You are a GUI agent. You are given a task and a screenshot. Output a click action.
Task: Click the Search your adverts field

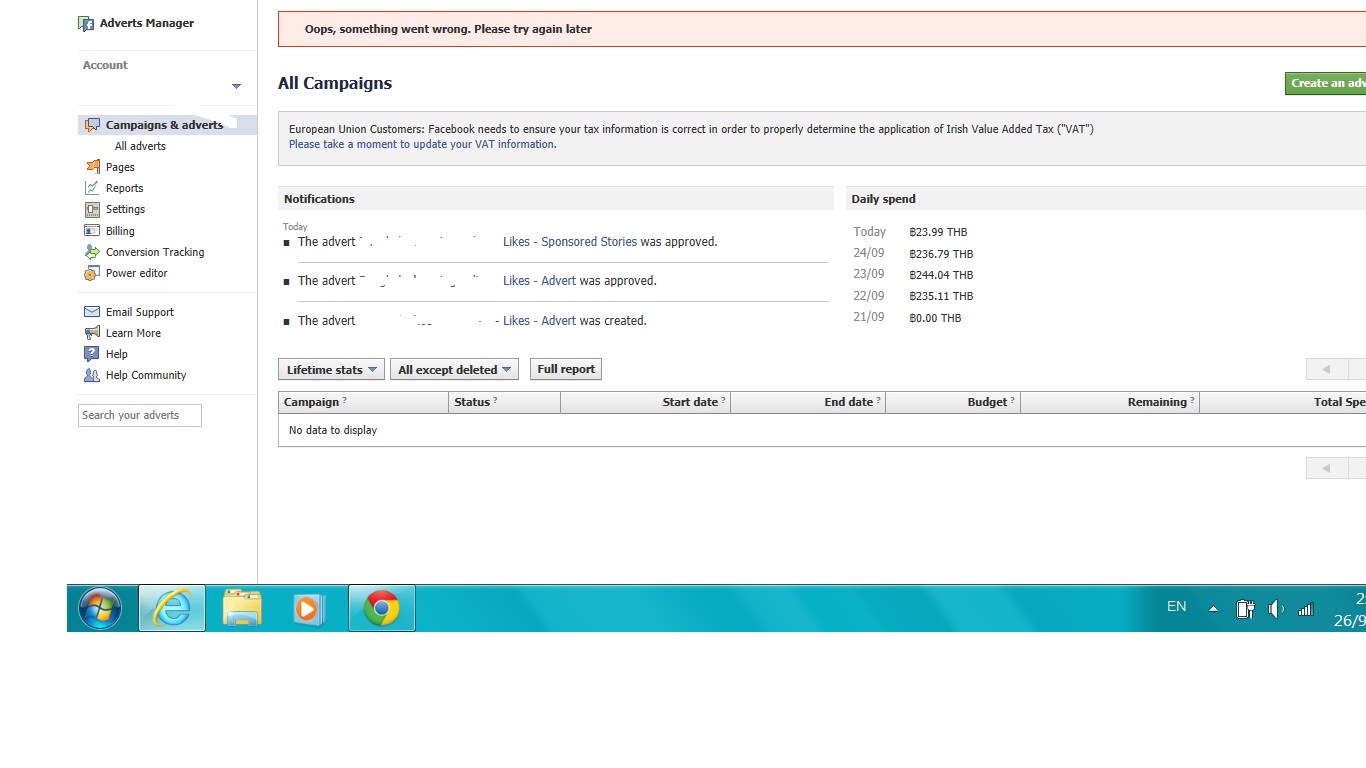coord(140,415)
